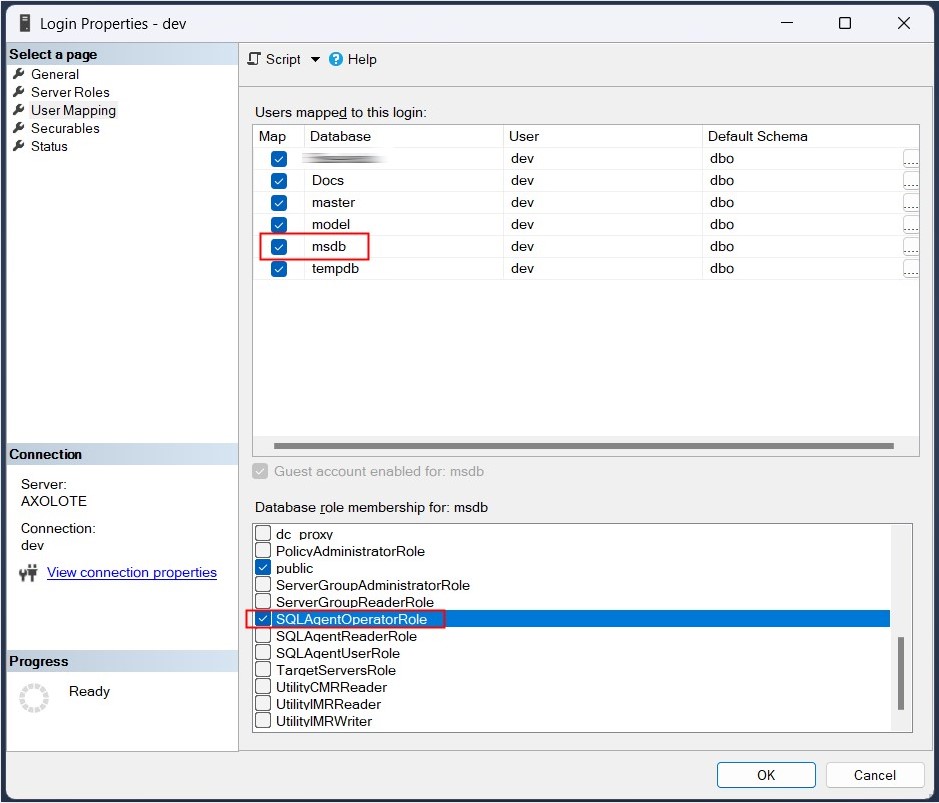
Task: Click the Database column header
Action: 404,137
